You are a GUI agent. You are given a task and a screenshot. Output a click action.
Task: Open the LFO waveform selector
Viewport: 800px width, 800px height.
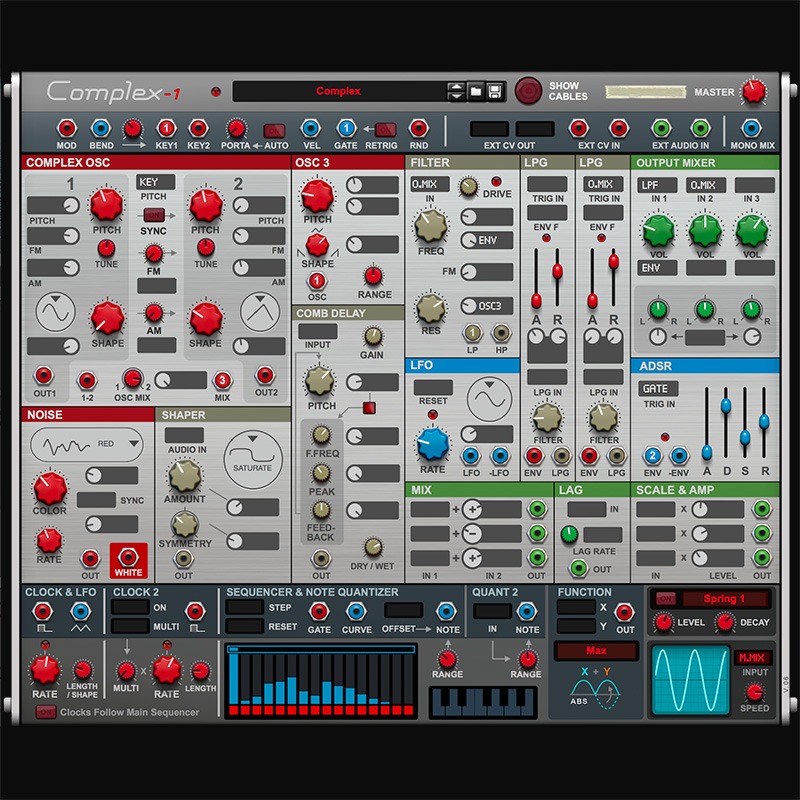coord(489,399)
